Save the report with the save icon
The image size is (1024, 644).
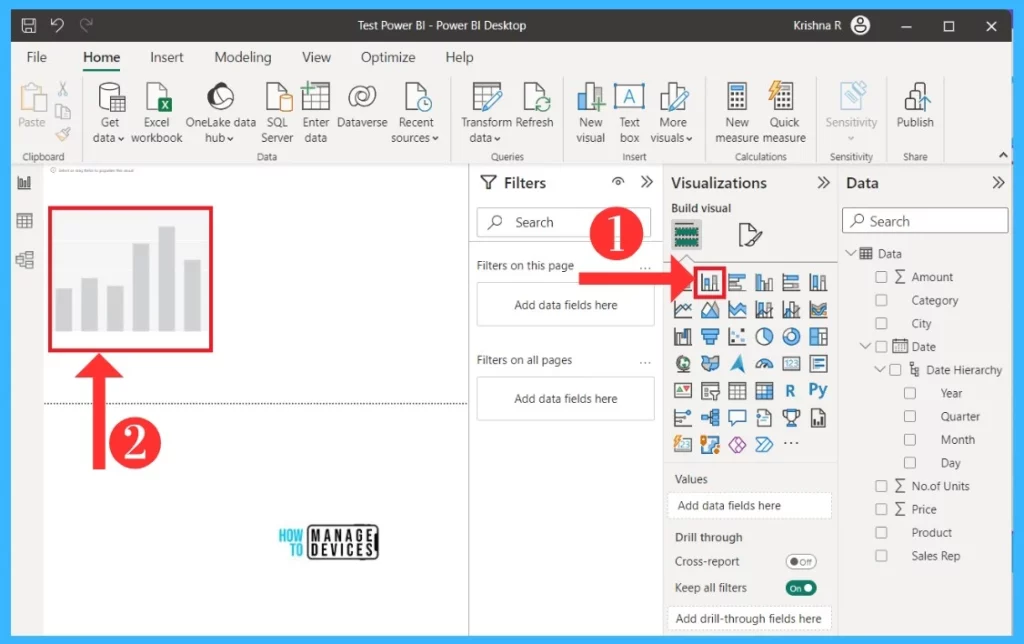pyautogui.click(x=28, y=25)
